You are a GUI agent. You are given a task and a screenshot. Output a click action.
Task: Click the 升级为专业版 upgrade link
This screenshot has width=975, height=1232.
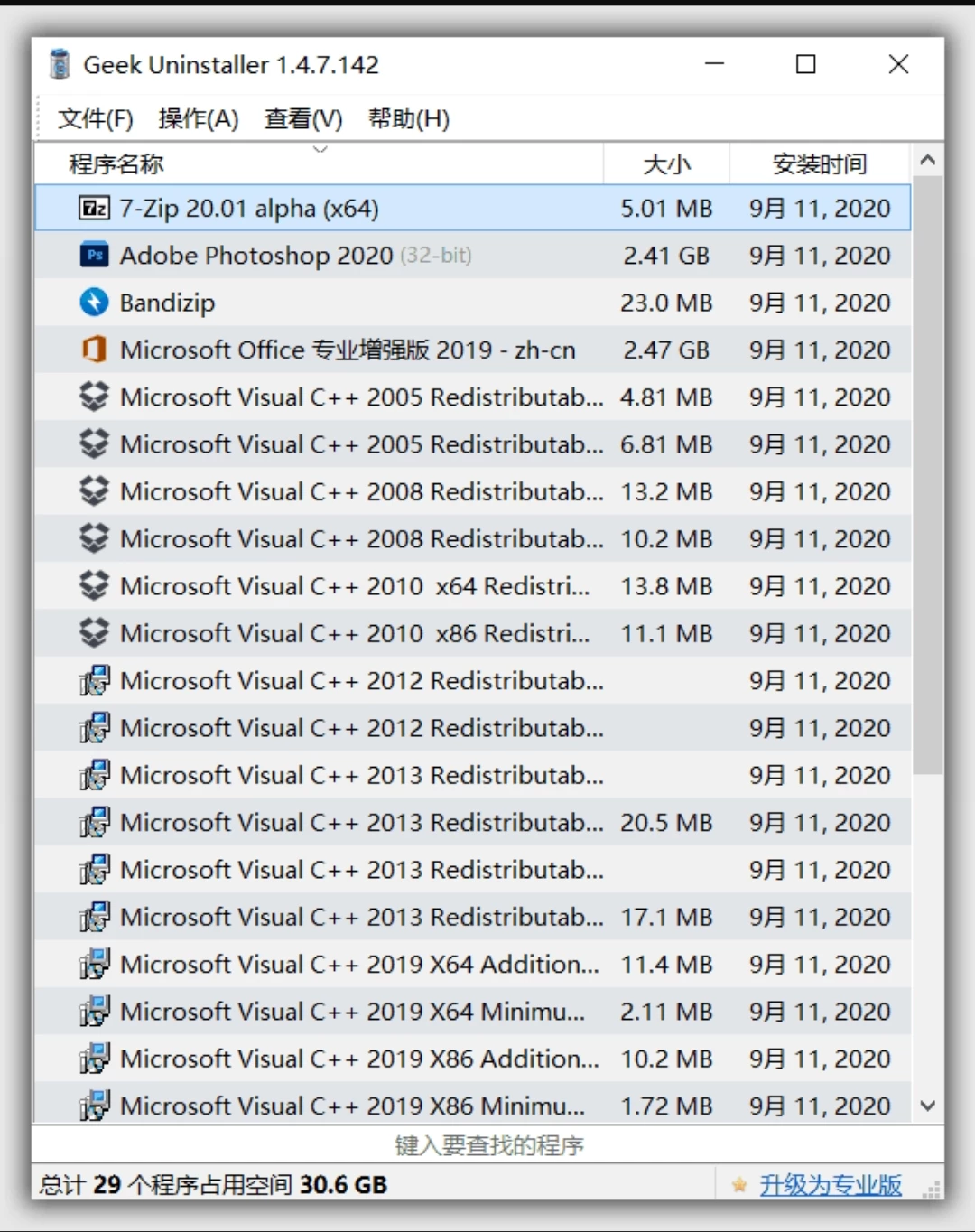tap(830, 1185)
